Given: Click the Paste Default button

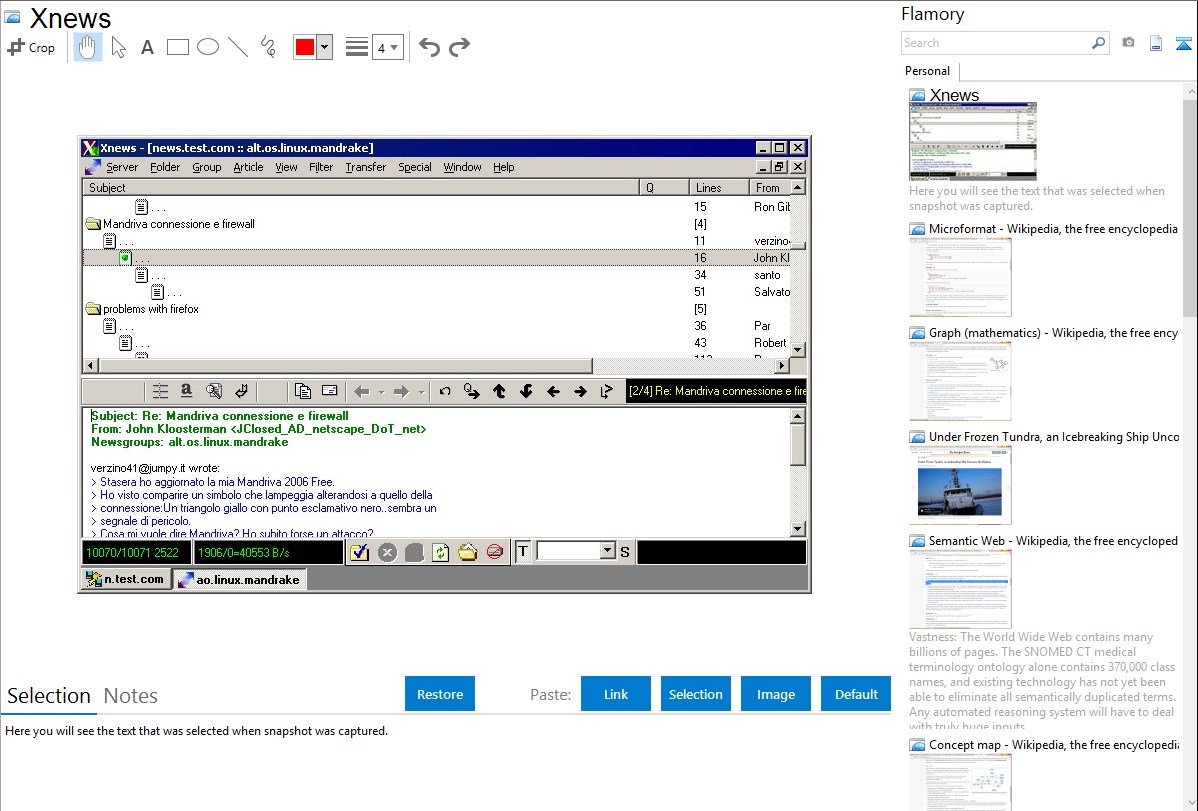Looking at the screenshot, I should (856, 693).
